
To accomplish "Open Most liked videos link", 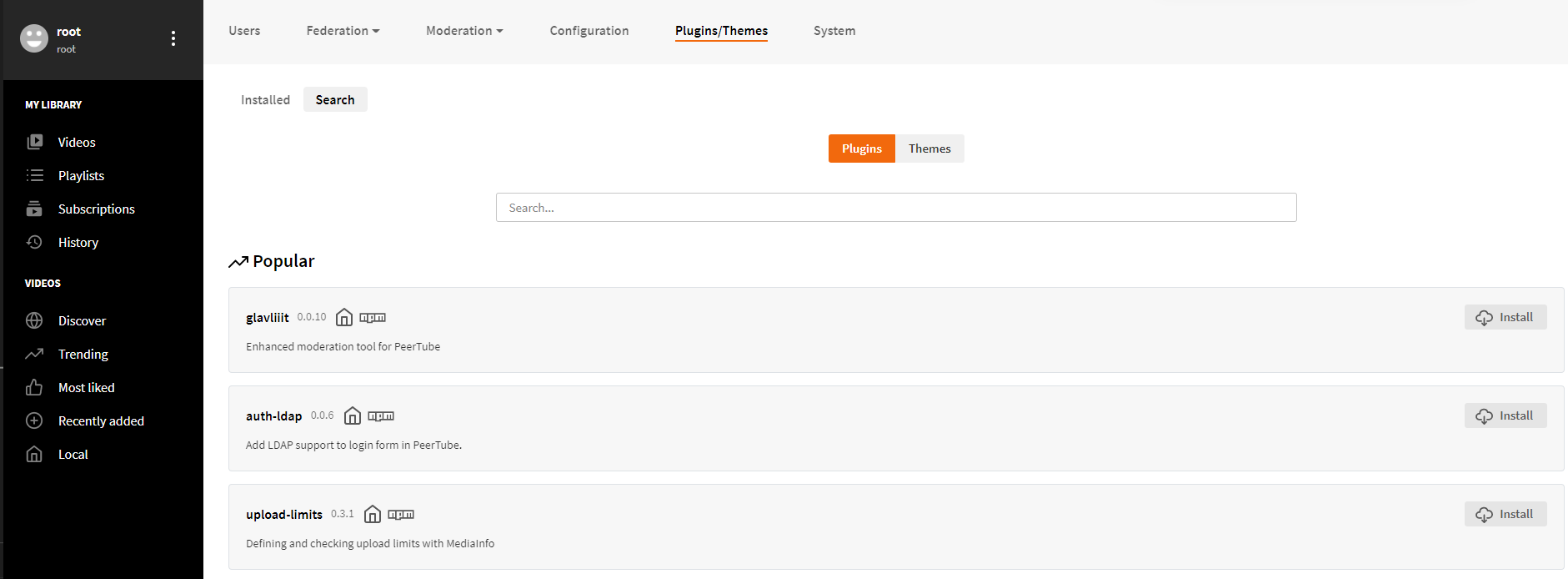I will coord(87,387).
